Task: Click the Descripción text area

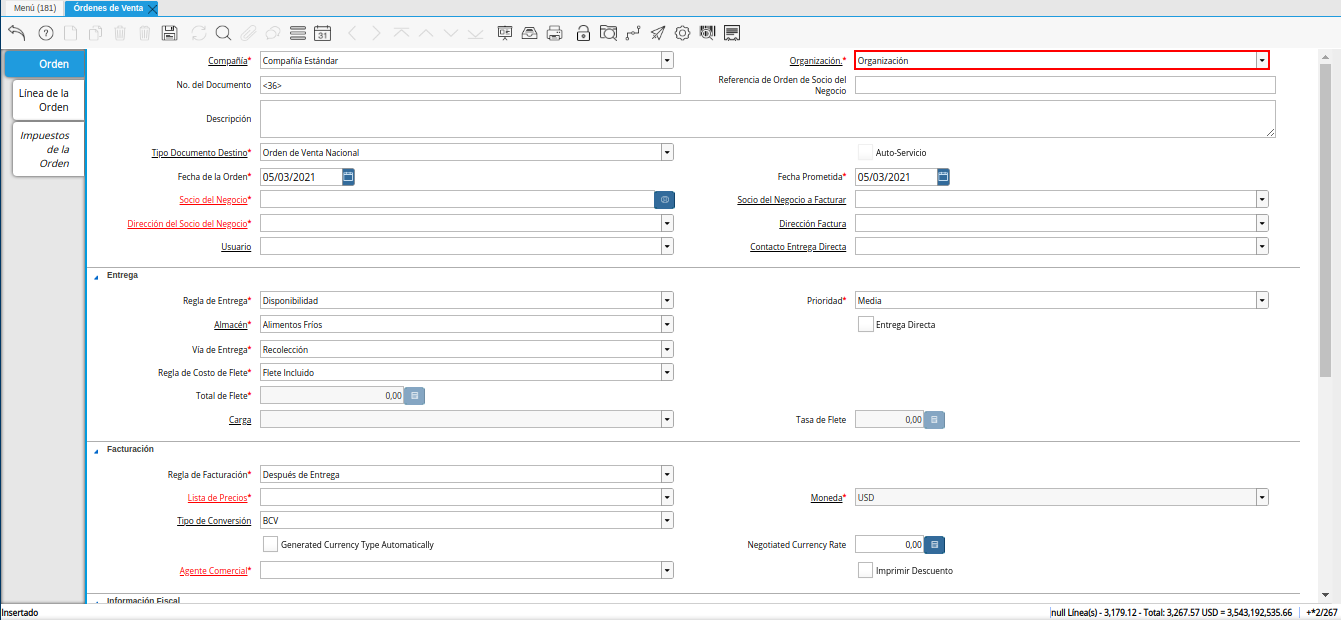Action: pyautogui.click(x=767, y=118)
